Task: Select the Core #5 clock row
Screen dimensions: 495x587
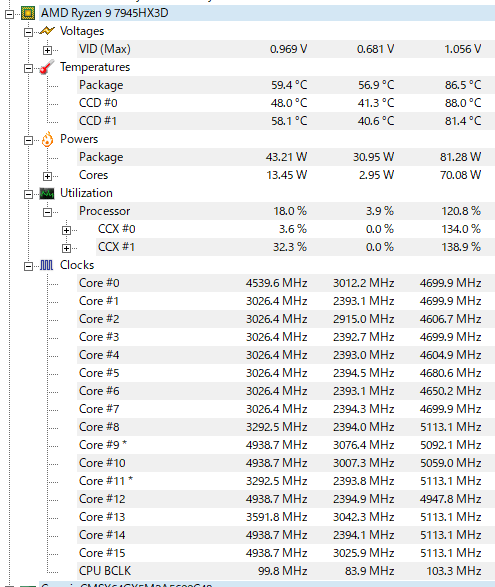Action: (286, 373)
